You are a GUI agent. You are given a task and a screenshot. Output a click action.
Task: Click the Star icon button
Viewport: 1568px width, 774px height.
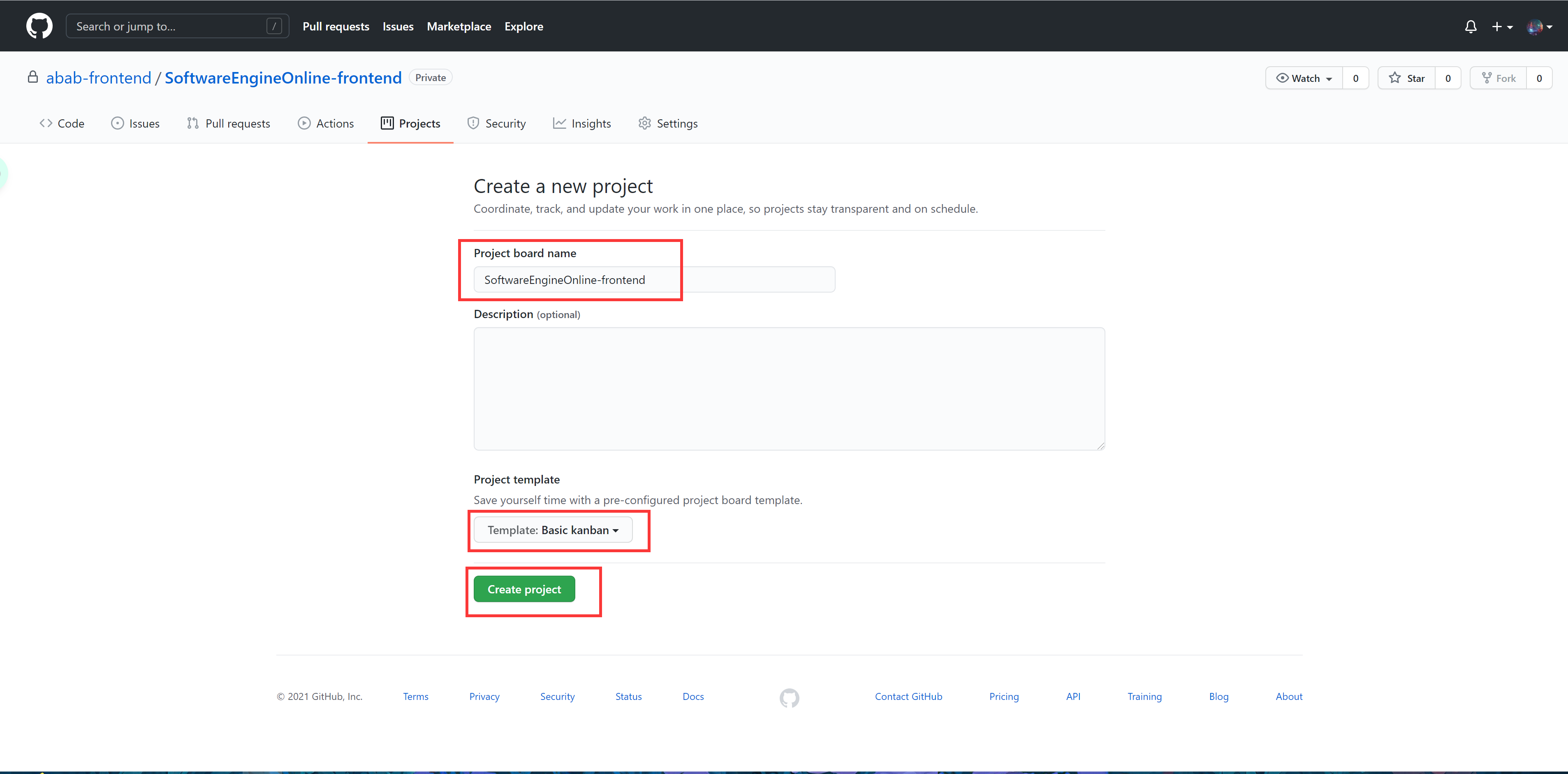click(x=1406, y=78)
